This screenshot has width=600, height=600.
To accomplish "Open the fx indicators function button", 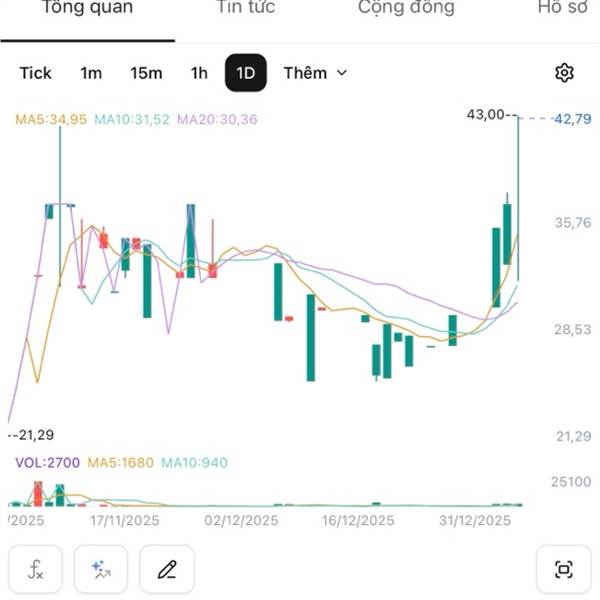I will click(36, 569).
